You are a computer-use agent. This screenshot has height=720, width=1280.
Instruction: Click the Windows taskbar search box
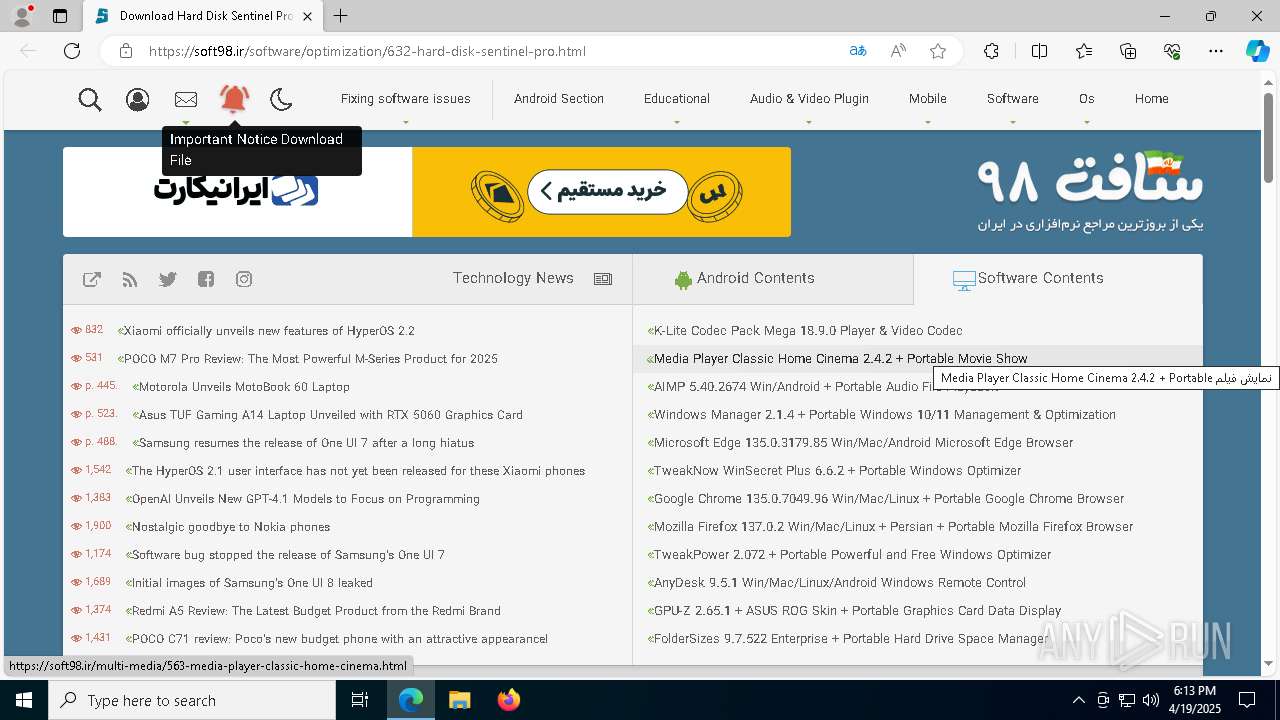tap(192, 700)
